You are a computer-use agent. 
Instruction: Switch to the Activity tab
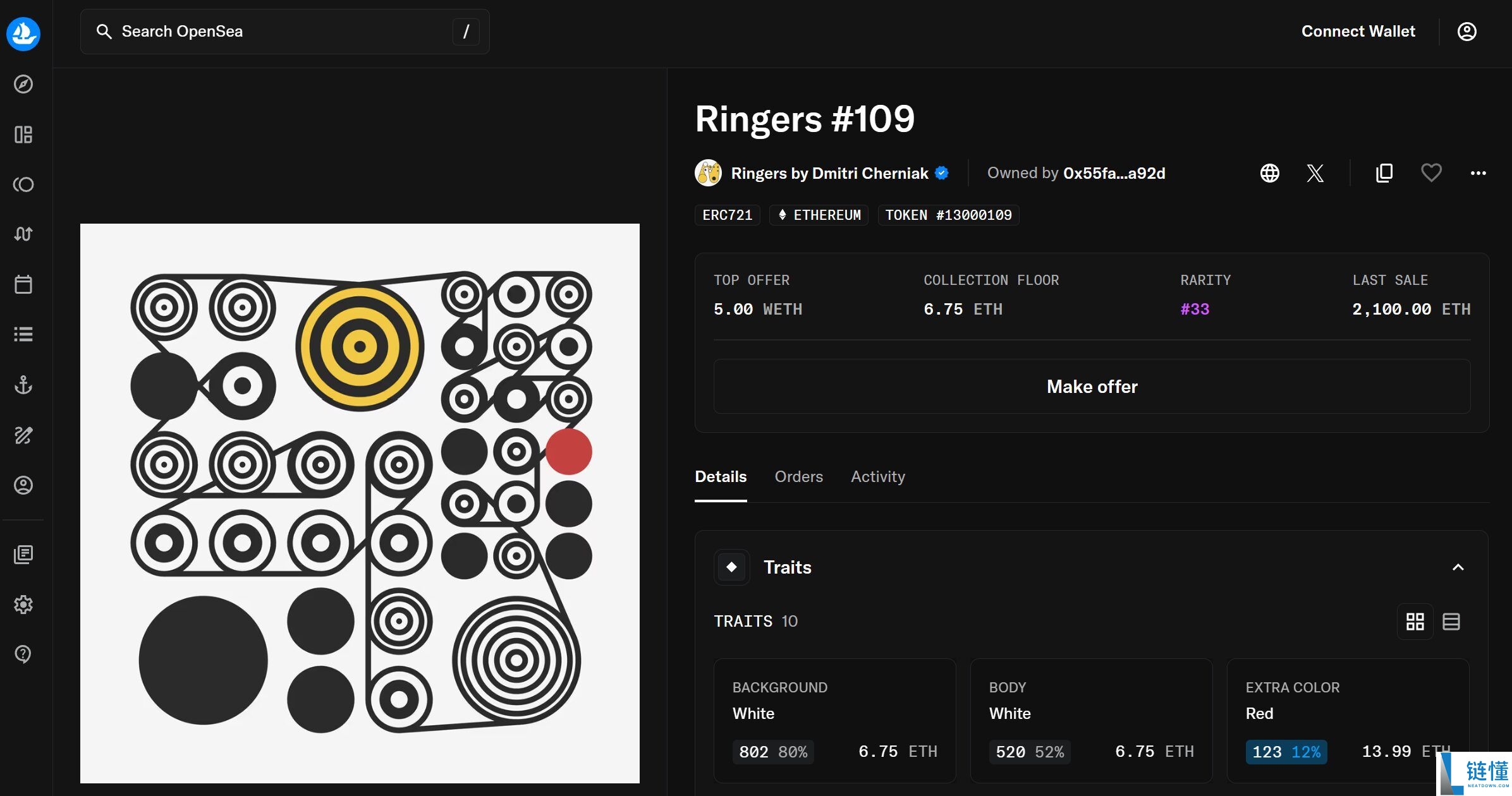point(877,477)
